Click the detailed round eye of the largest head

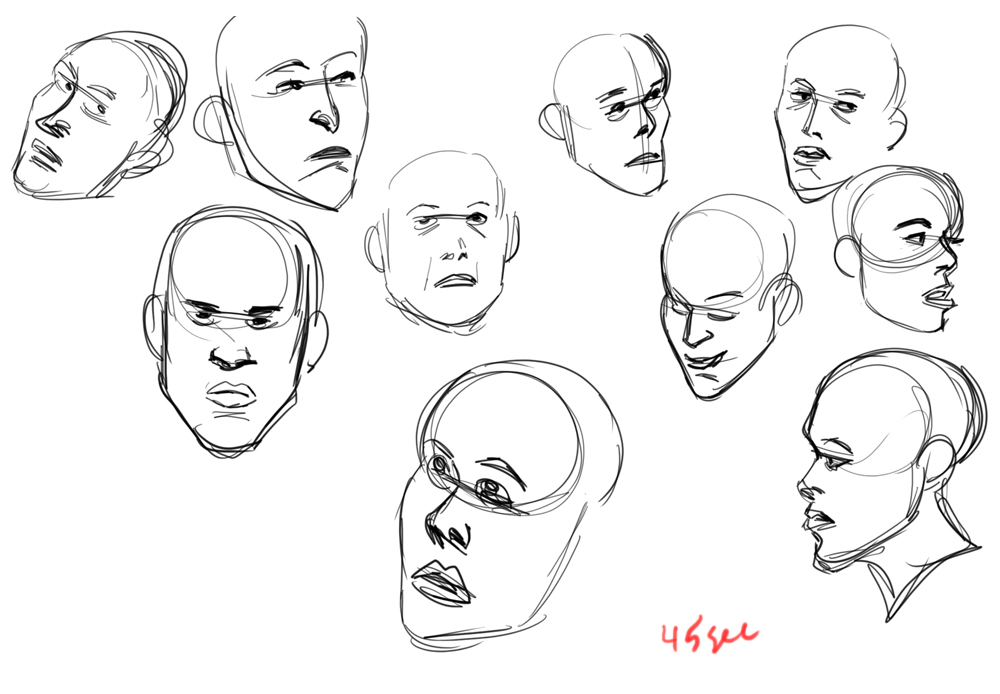click(x=489, y=489)
